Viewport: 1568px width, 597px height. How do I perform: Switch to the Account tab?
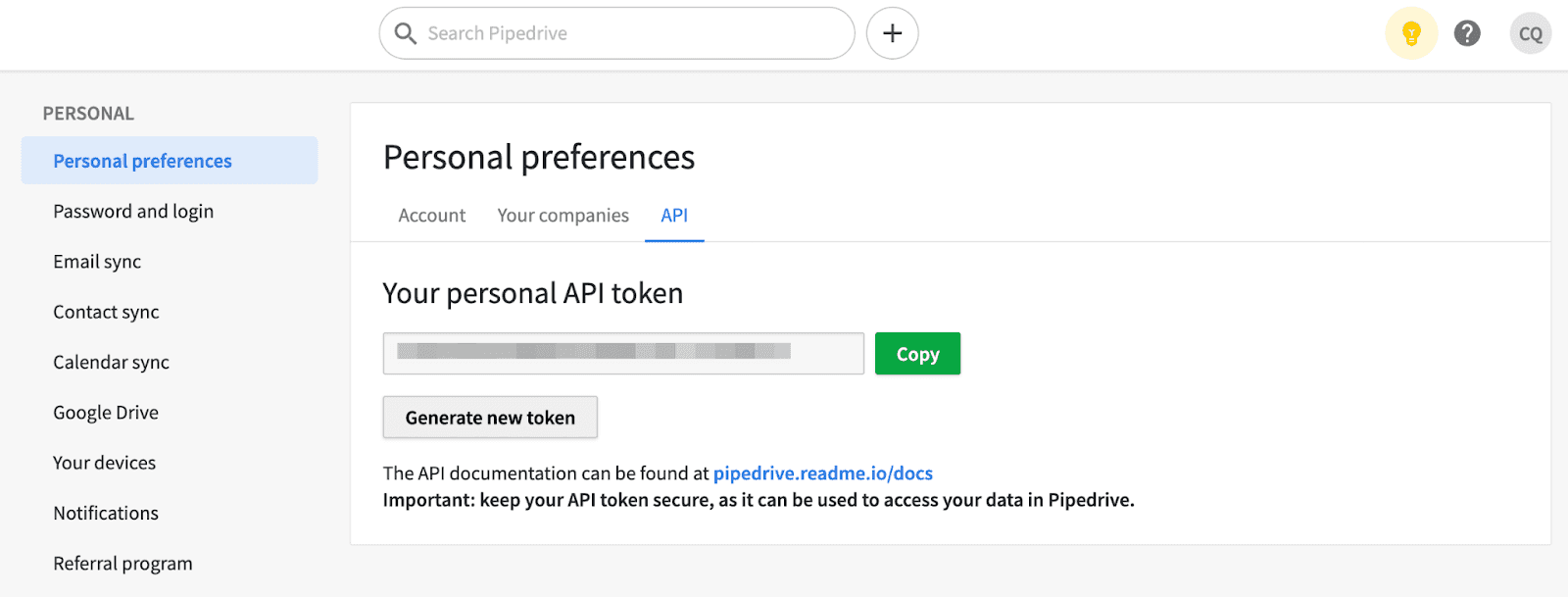(432, 216)
